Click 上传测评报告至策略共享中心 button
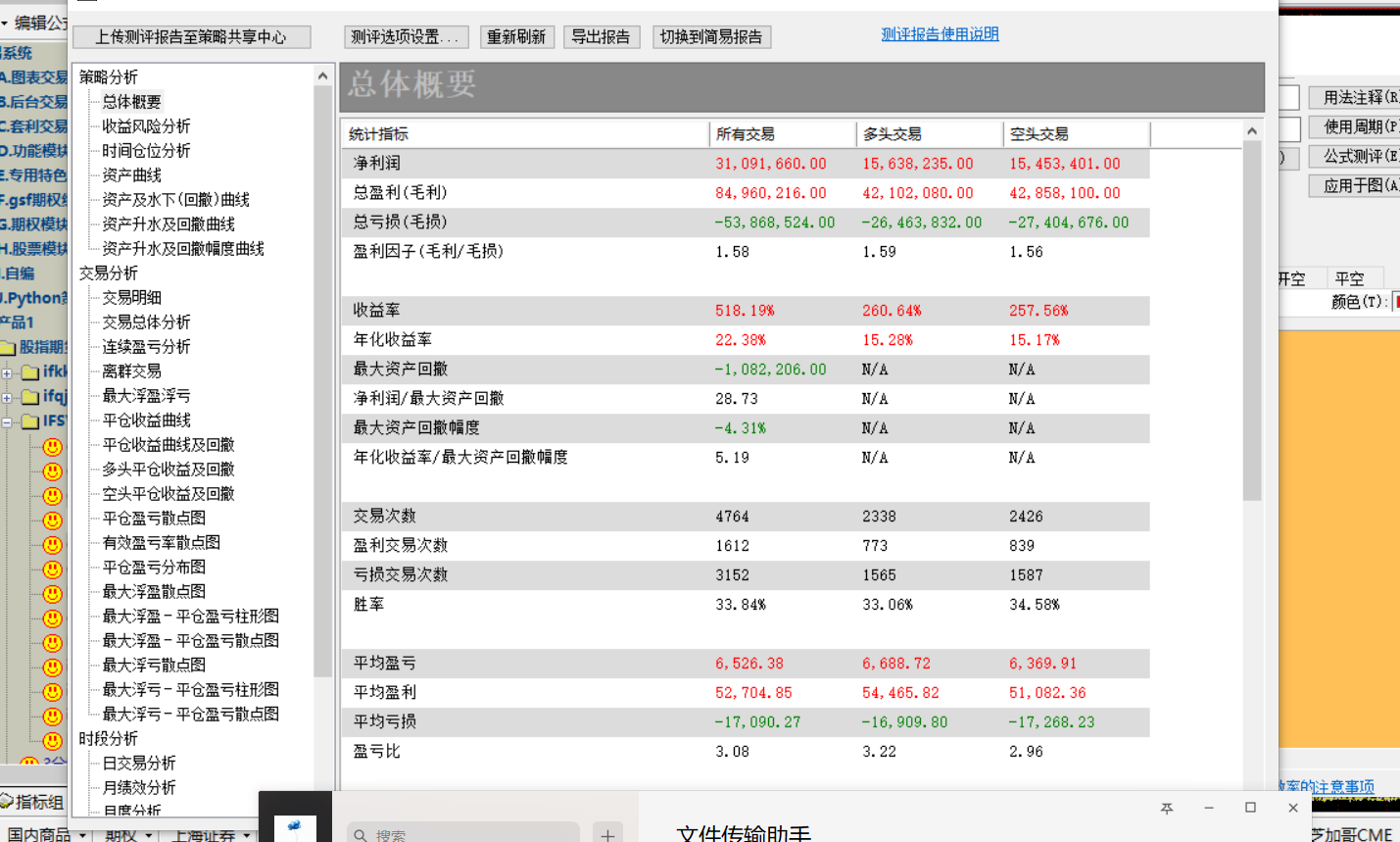Image resolution: width=1400 pixels, height=842 pixels. (192, 37)
